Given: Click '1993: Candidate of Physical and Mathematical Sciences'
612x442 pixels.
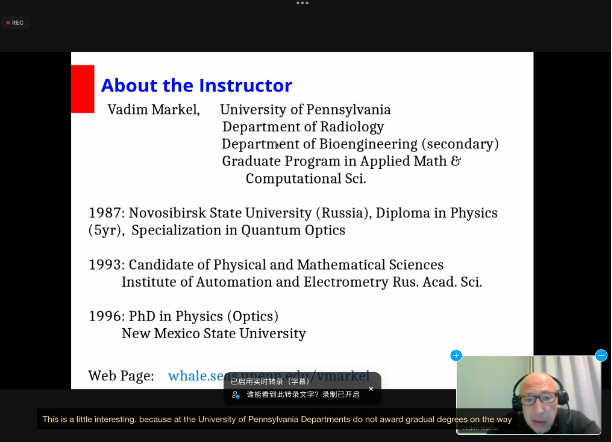Looking at the screenshot, I should coord(266,265).
